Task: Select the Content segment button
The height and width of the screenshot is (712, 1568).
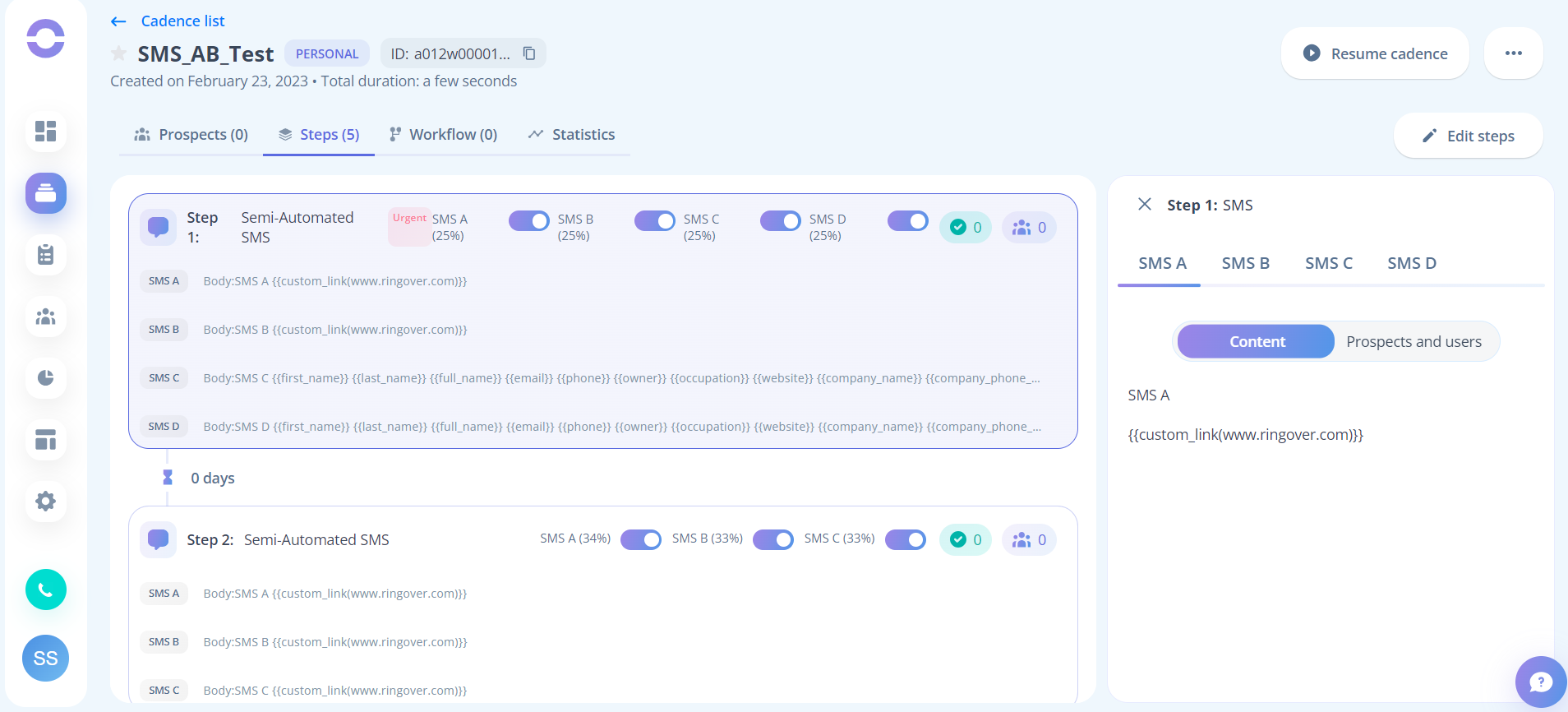Action: click(x=1256, y=341)
